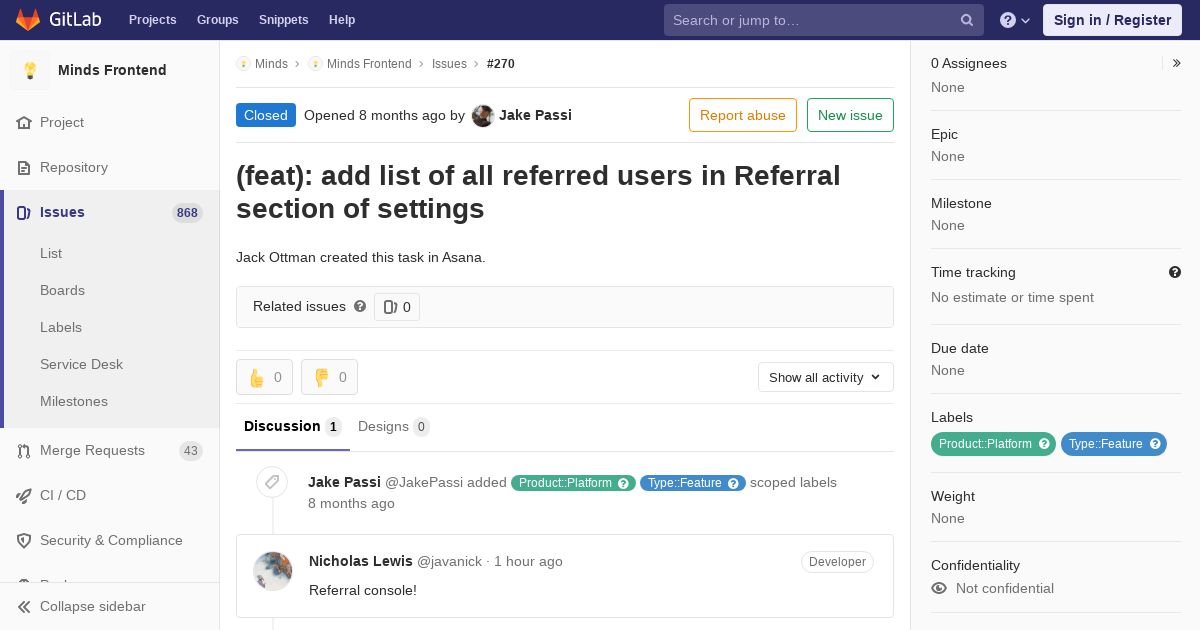Open the issues List submenu item
Screen dimensions: 1200x630
(x=51, y=253)
